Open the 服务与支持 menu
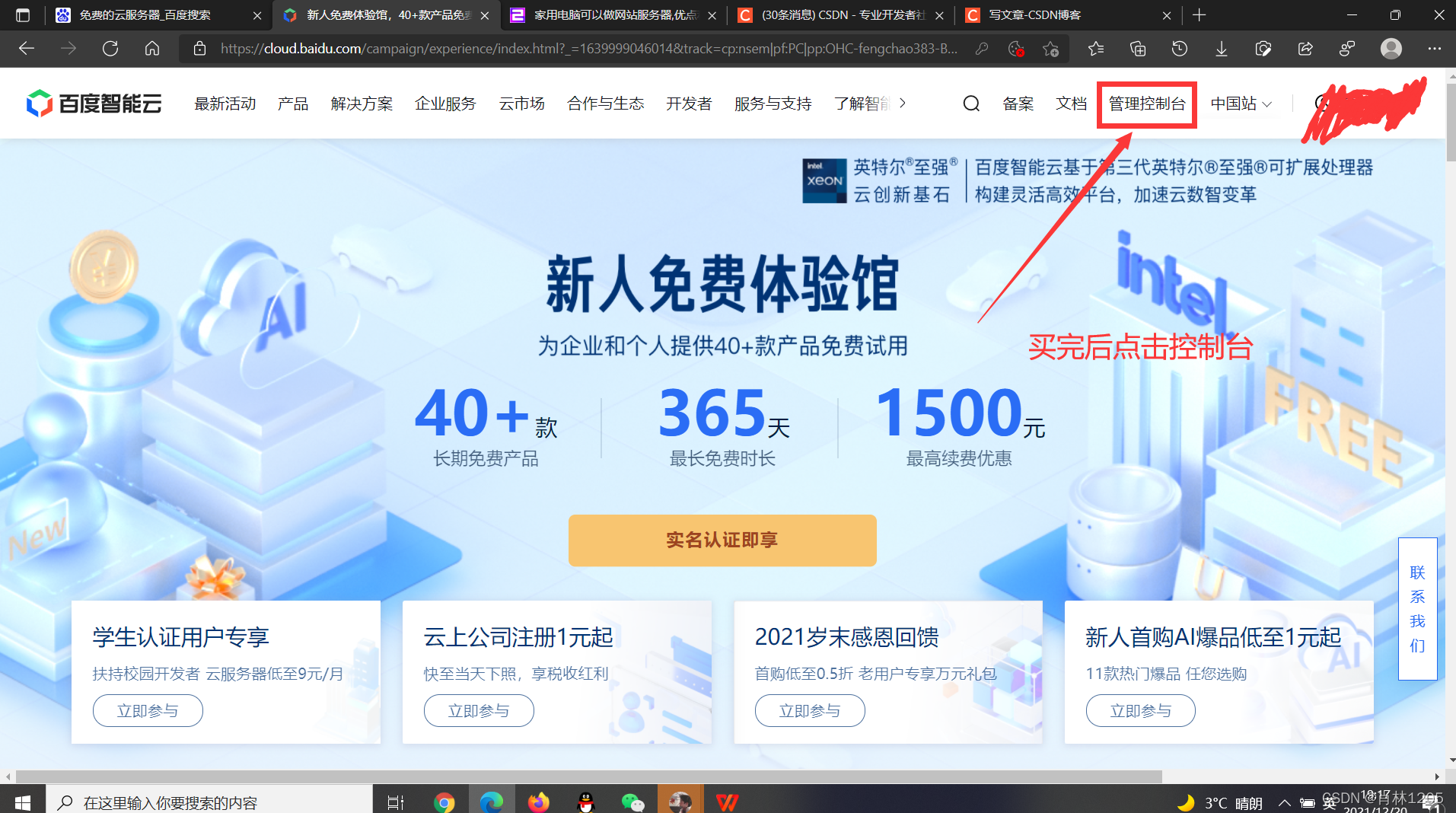This screenshot has height=813, width=1456. [x=773, y=104]
